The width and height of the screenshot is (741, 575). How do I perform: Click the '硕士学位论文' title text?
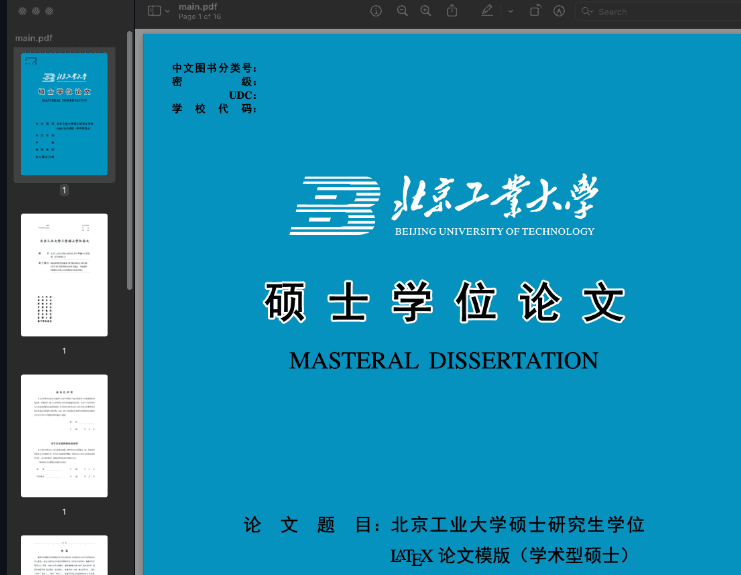tap(445, 301)
